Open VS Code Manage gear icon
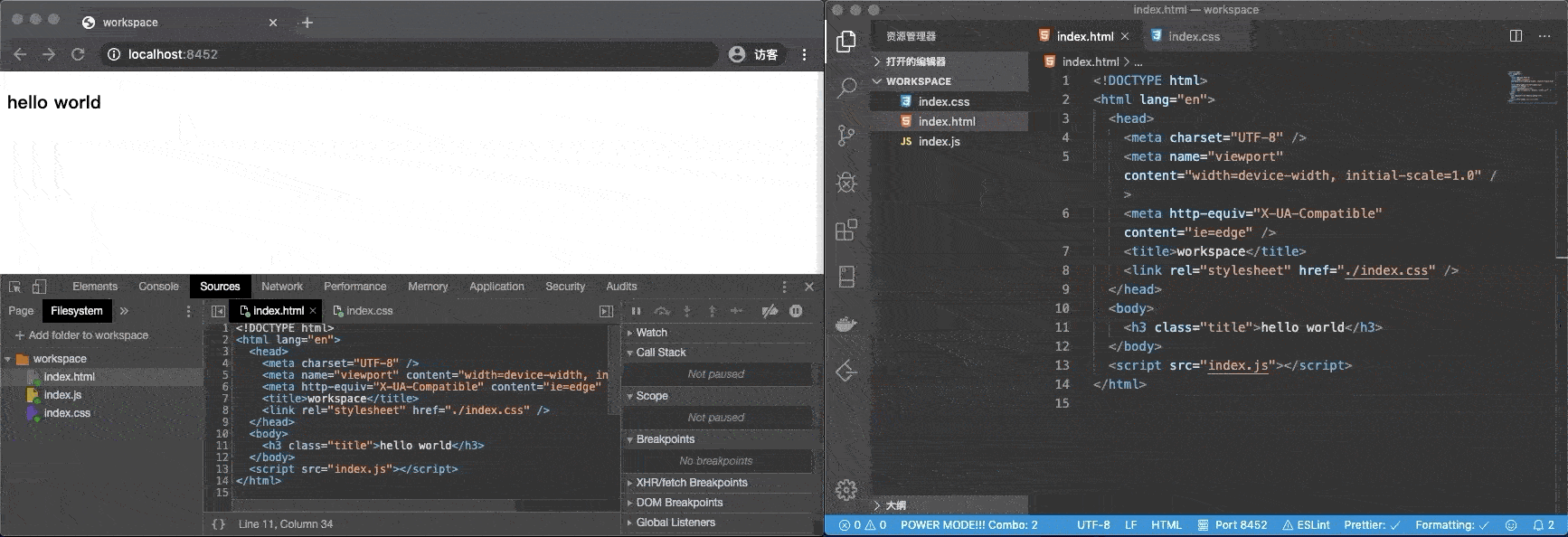1568x537 pixels. click(x=846, y=489)
